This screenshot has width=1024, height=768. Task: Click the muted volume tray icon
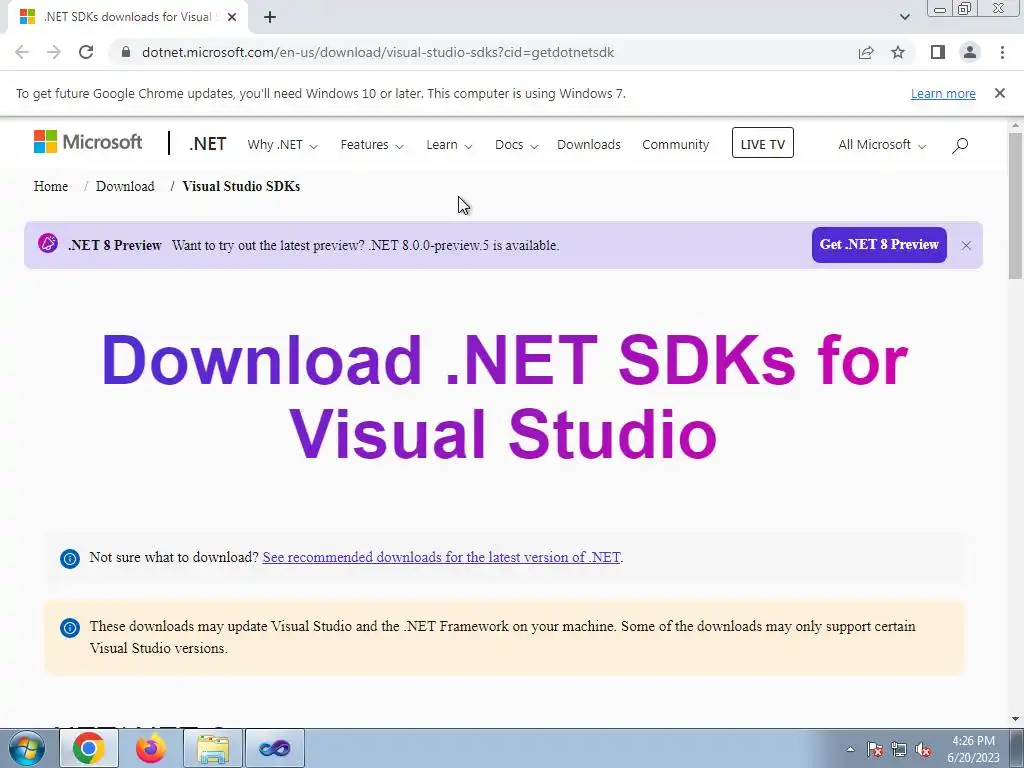click(923, 749)
